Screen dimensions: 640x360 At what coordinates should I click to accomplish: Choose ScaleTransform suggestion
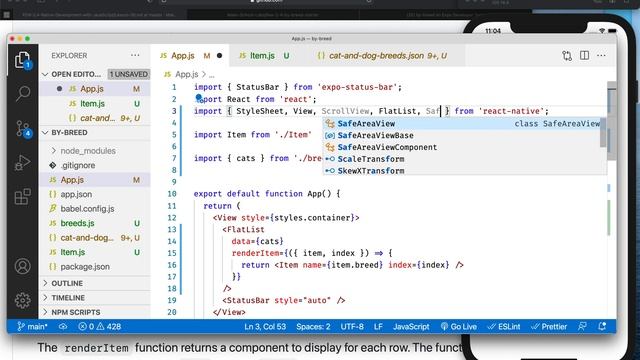pyautogui.click(x=462, y=159)
